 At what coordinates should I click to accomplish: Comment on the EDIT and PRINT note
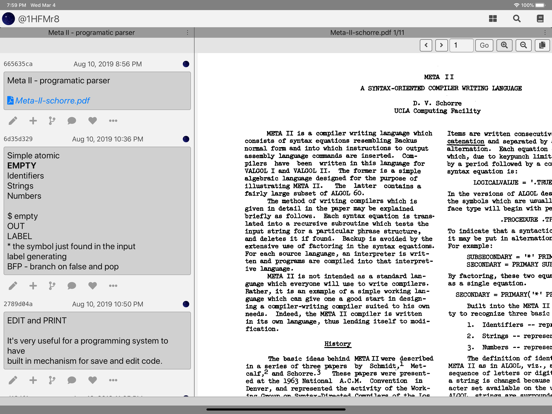point(72,380)
